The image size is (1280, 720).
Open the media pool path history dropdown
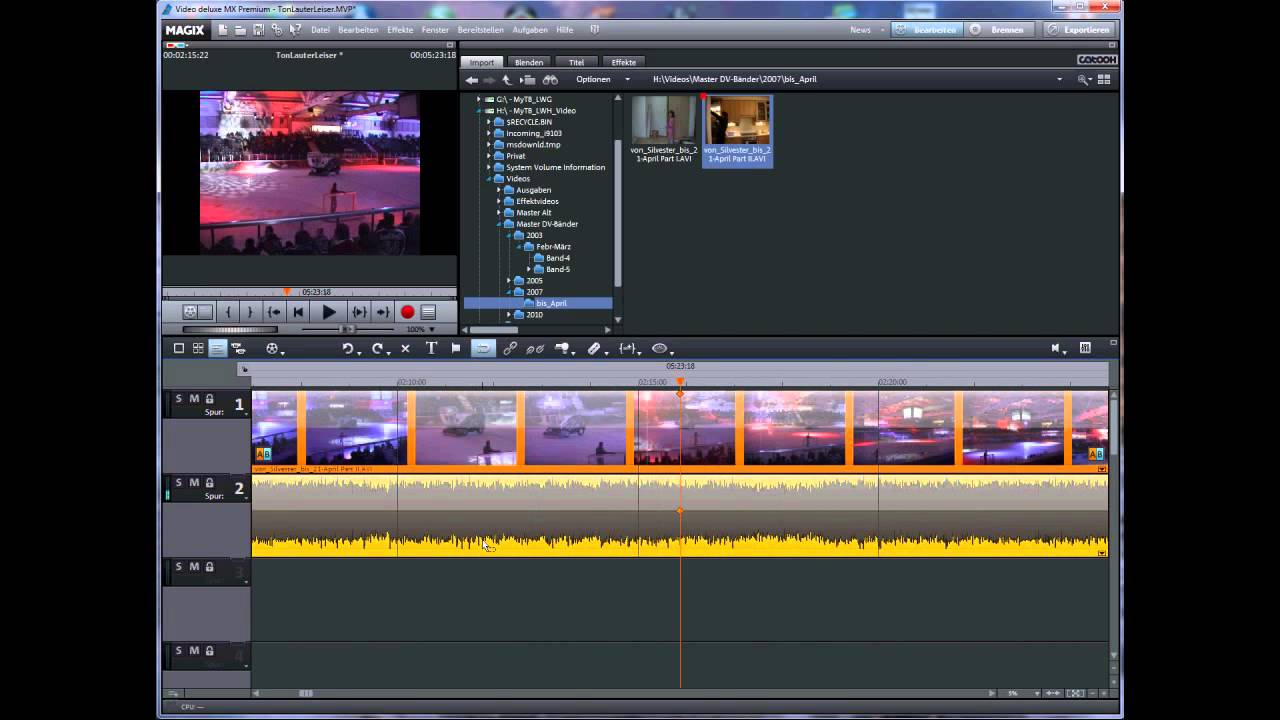[x=1059, y=79]
